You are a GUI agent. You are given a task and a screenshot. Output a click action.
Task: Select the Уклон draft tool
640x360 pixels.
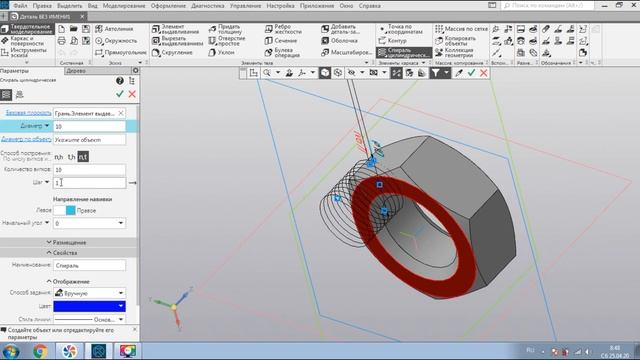(221, 53)
